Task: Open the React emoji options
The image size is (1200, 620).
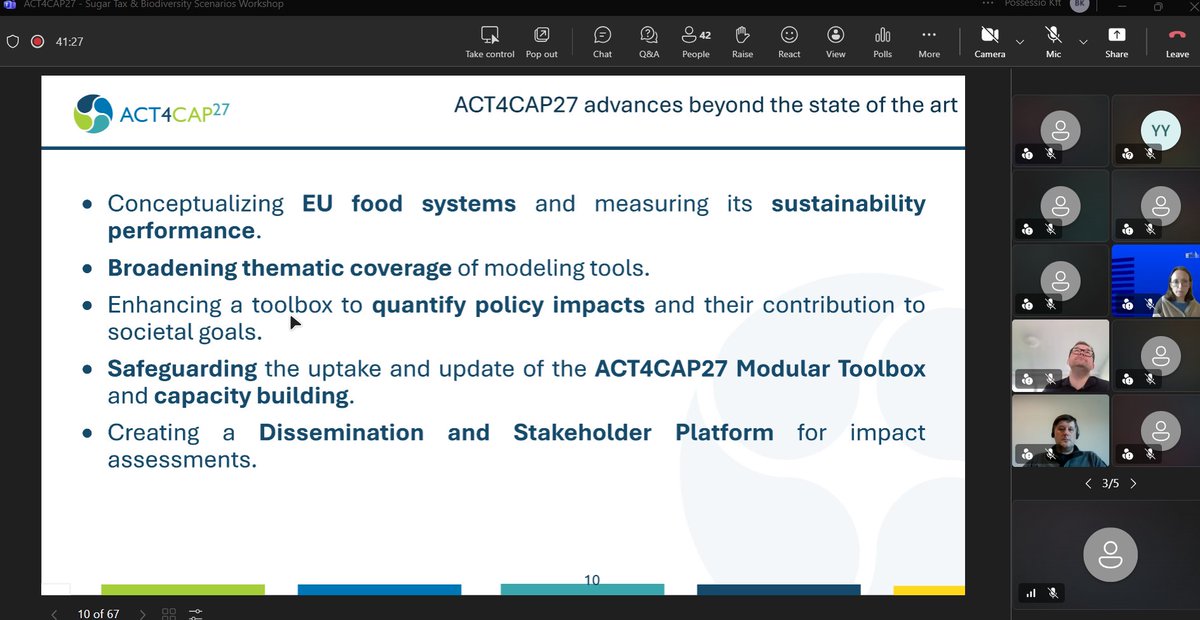Action: tap(789, 42)
